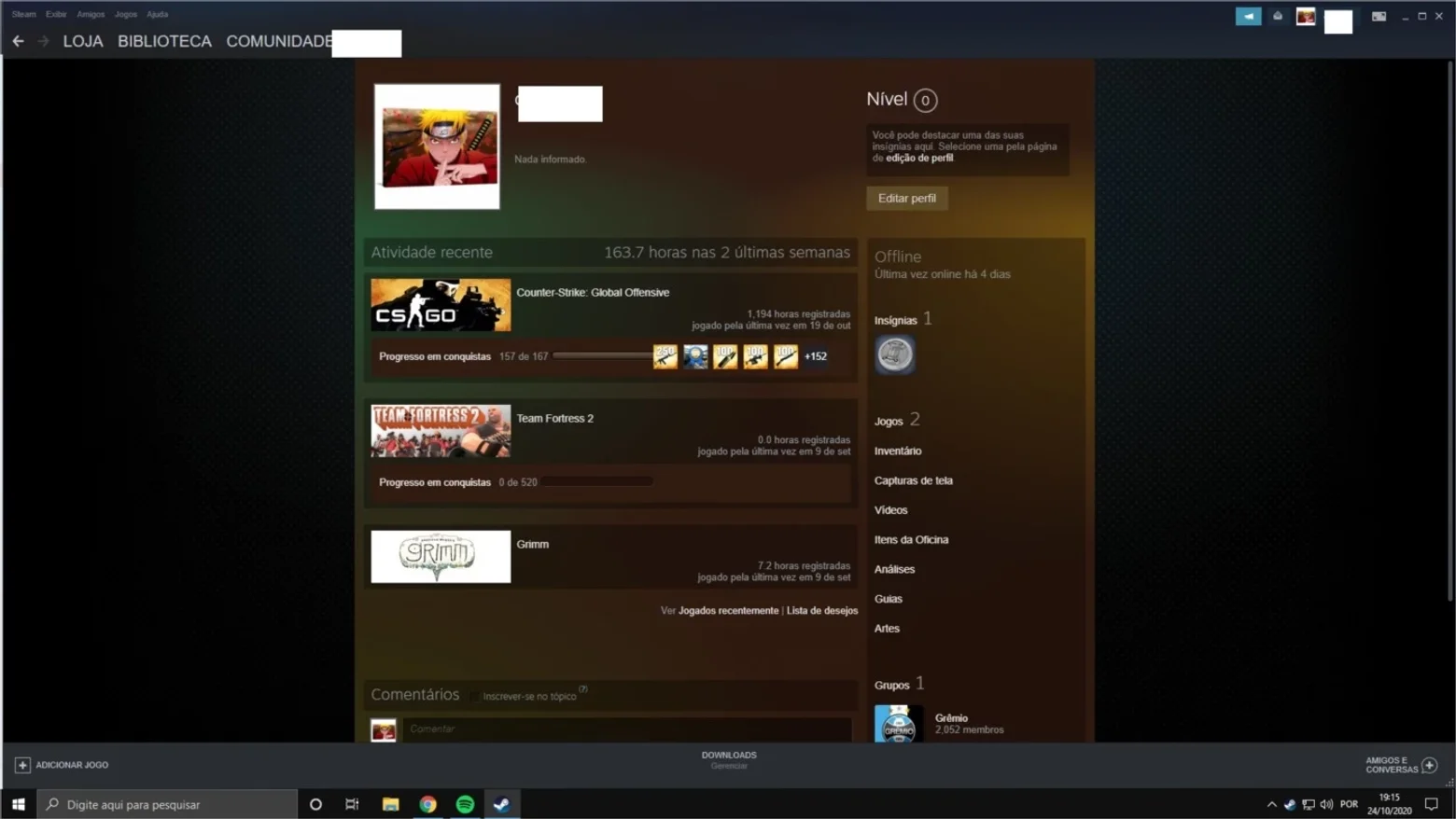Switch to the BIBLIOTECA tab

[164, 41]
